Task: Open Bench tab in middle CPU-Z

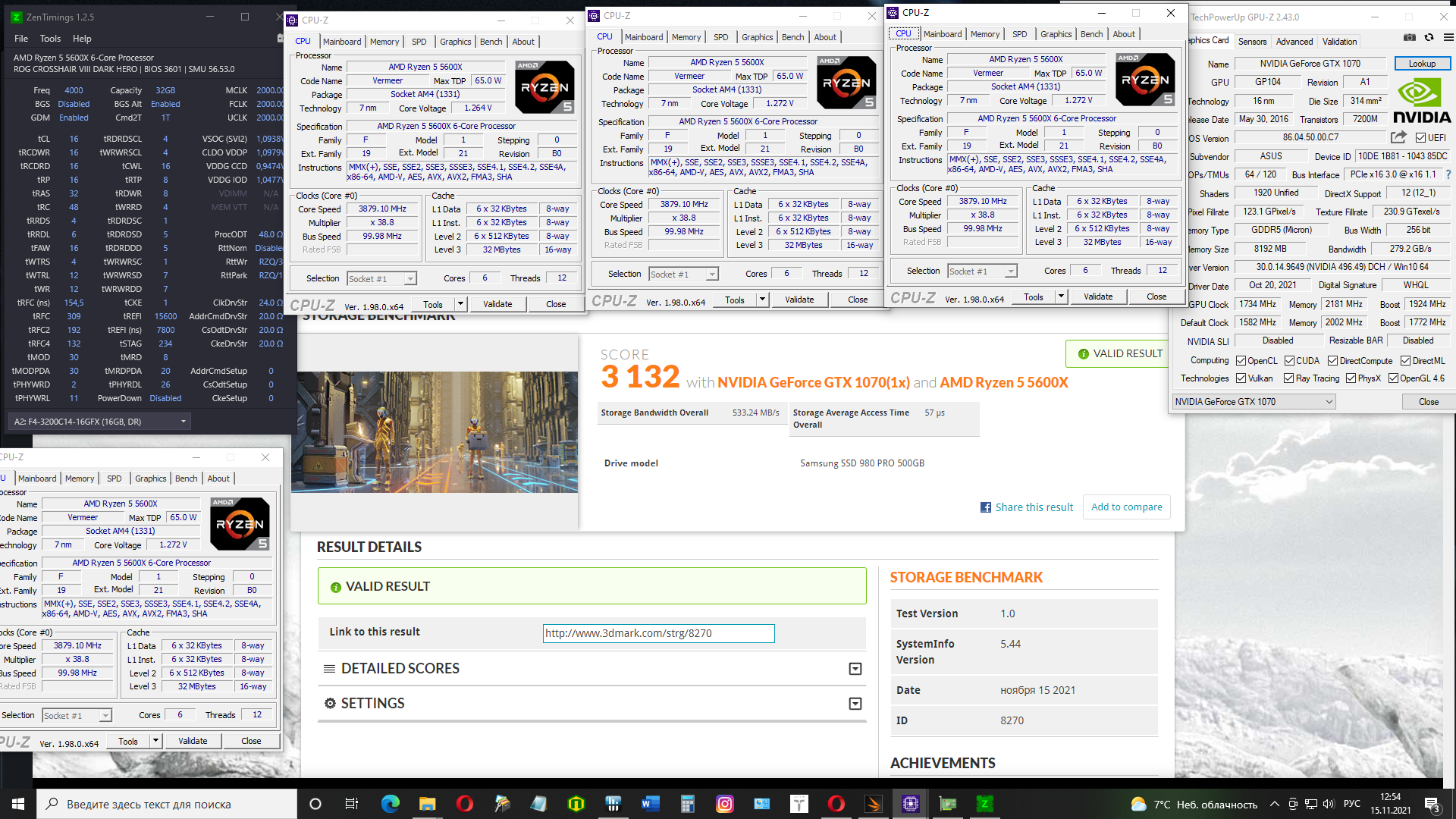Action: [792, 37]
